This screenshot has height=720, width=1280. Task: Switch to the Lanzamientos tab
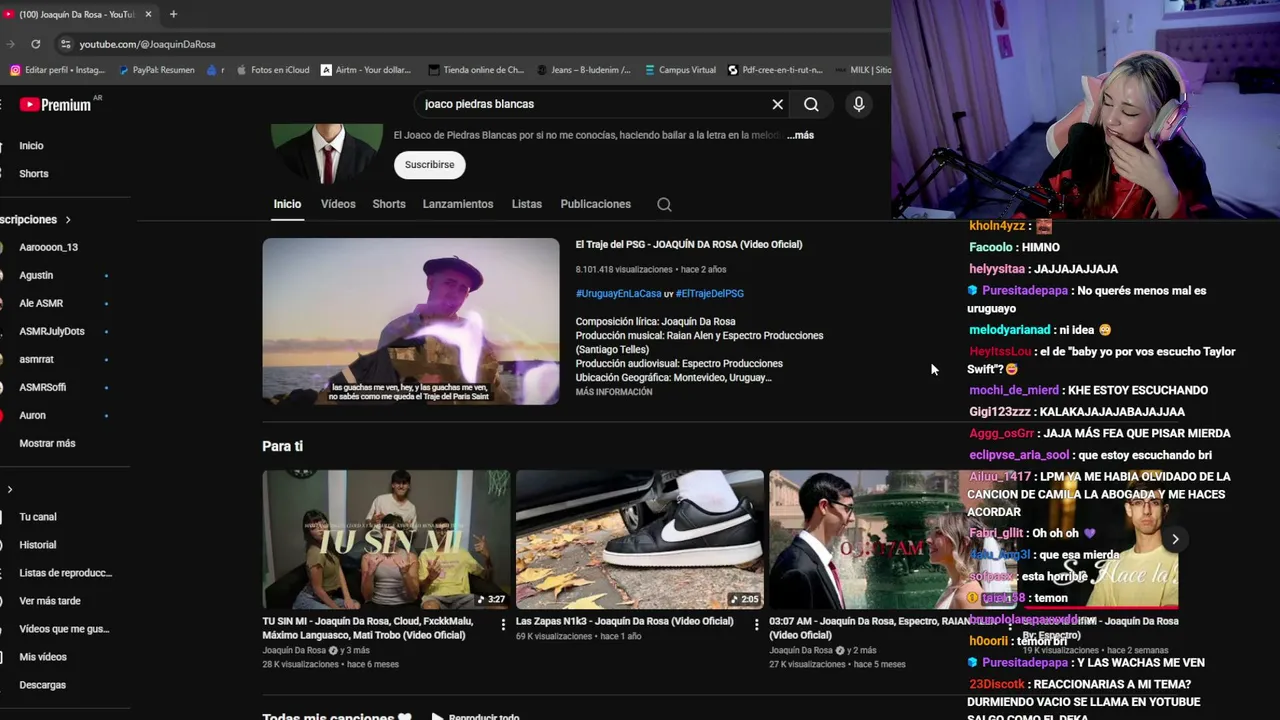[x=458, y=204]
